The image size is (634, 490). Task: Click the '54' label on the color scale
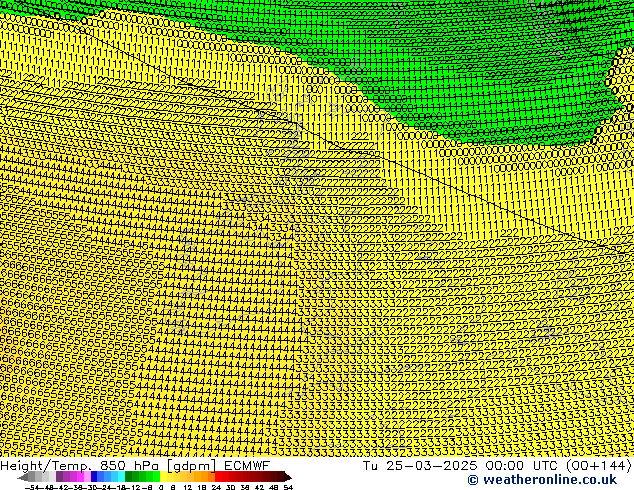288,487
